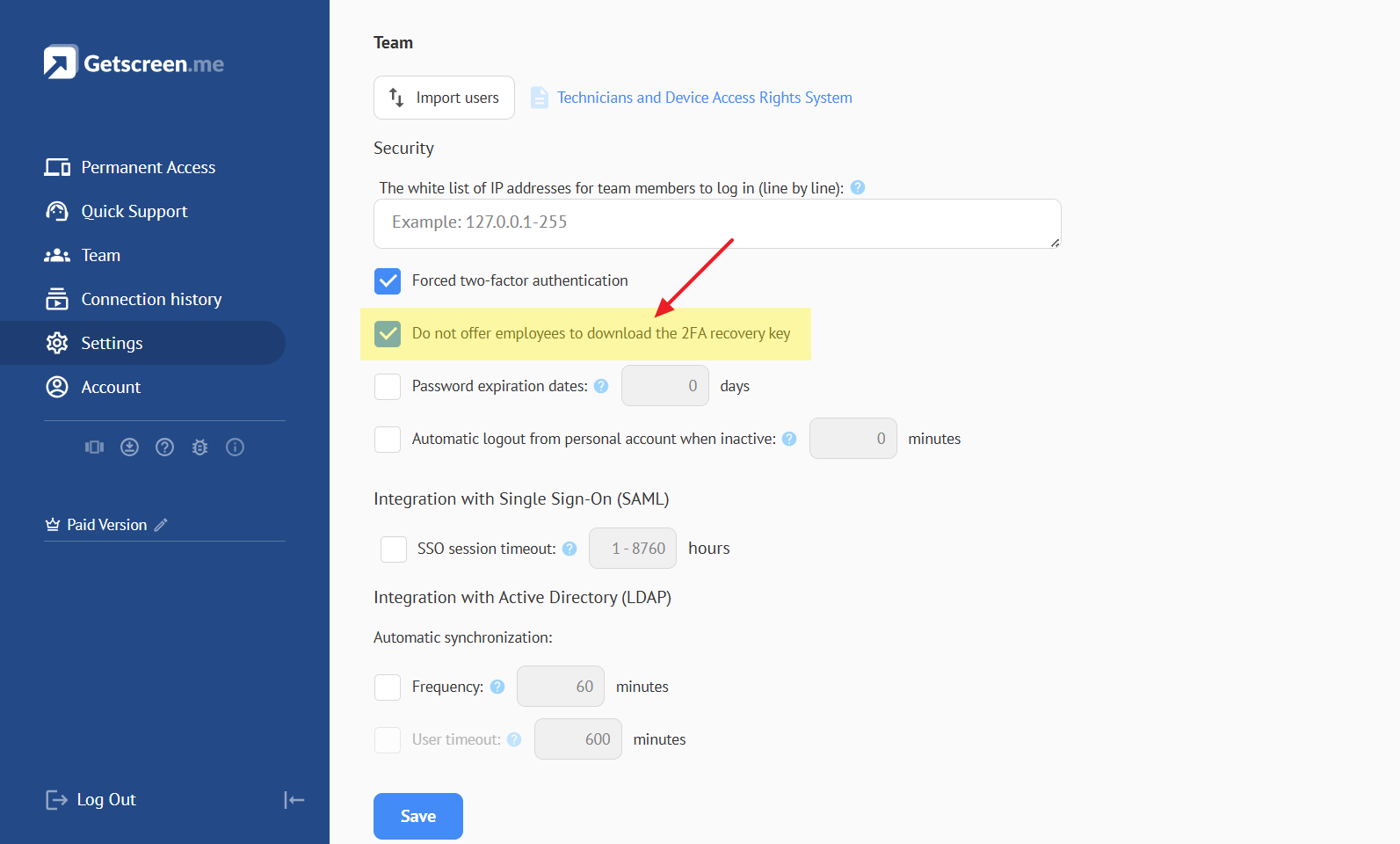Click the help icon beside Password expiration dates
1400x844 pixels.
click(x=601, y=386)
